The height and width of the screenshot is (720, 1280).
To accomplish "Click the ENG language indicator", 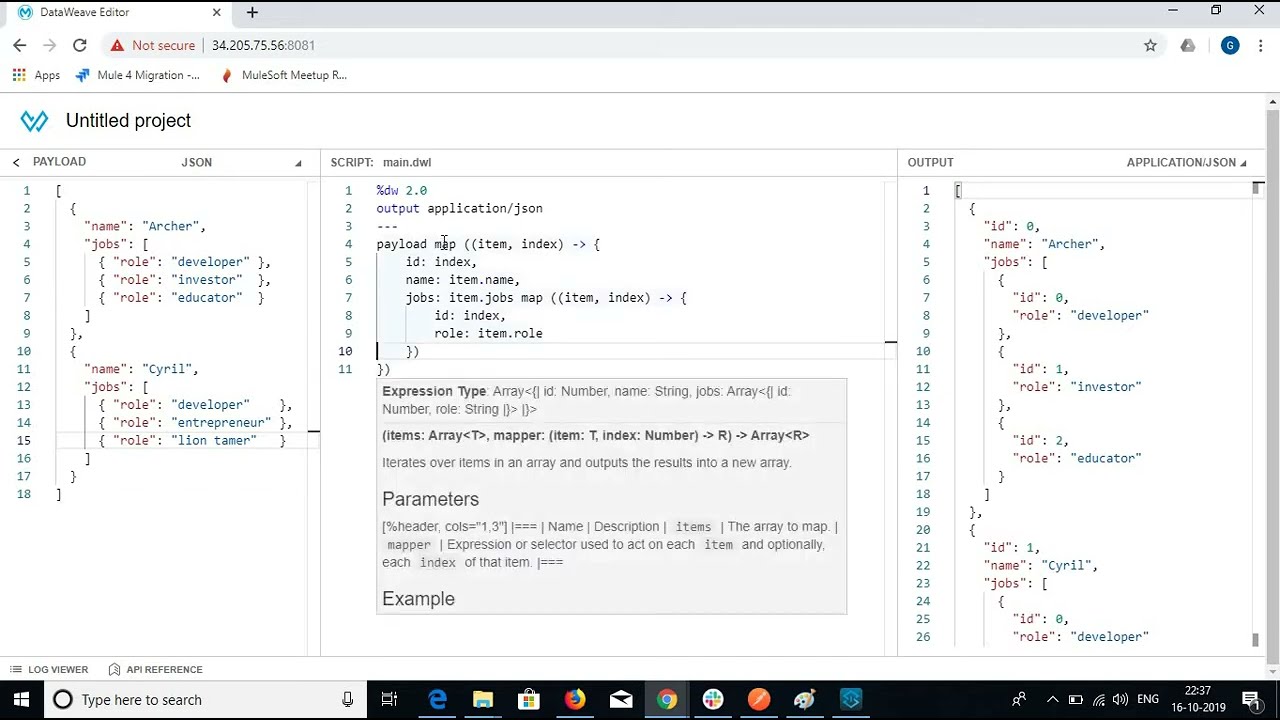I will point(1148,700).
